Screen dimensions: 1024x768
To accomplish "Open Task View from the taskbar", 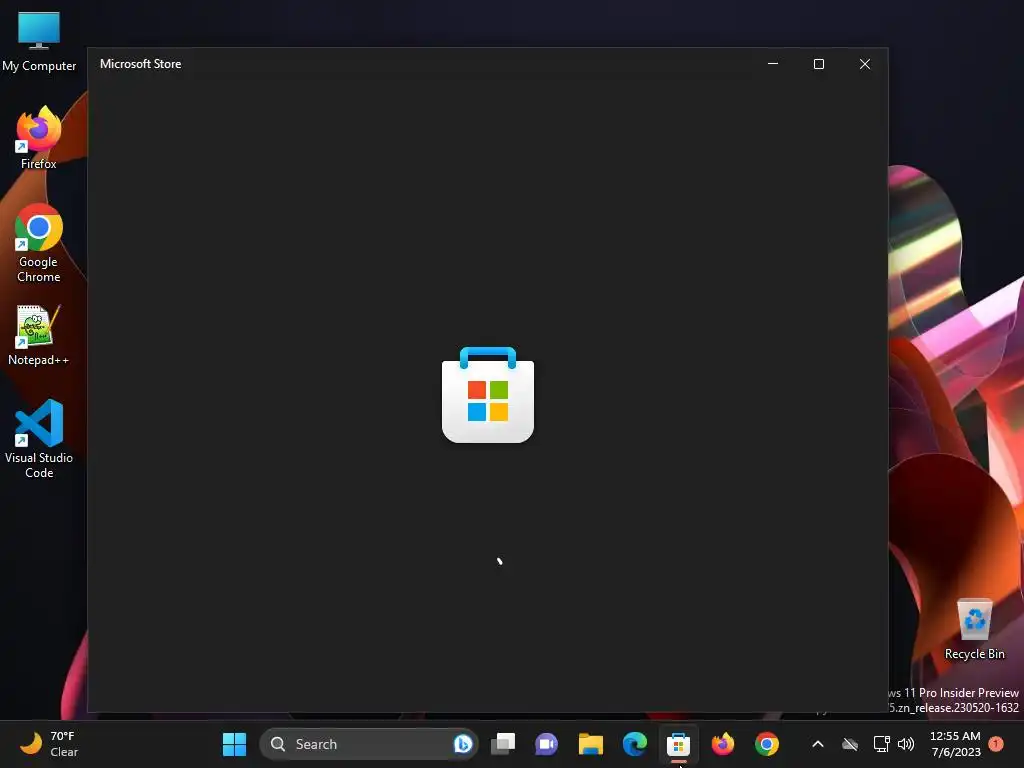I will pyautogui.click(x=503, y=744).
